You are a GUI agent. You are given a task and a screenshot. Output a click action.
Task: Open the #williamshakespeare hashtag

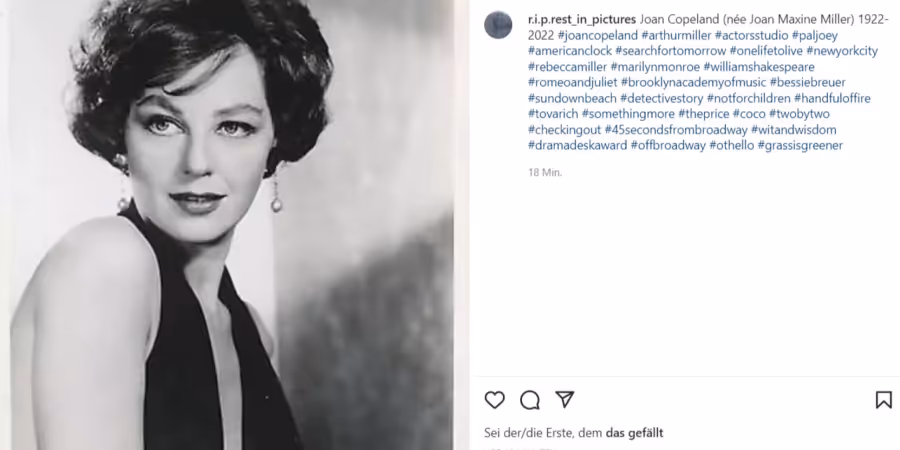[x=759, y=67]
